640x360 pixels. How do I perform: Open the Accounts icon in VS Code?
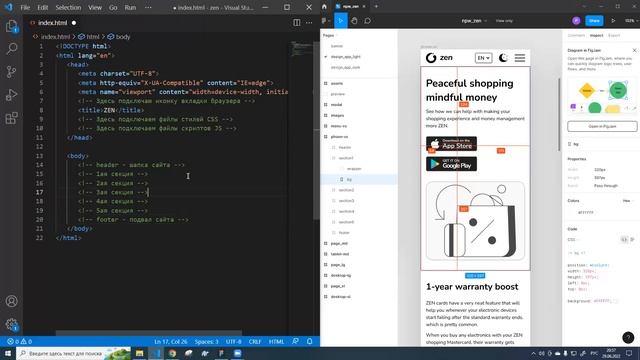[11, 301]
